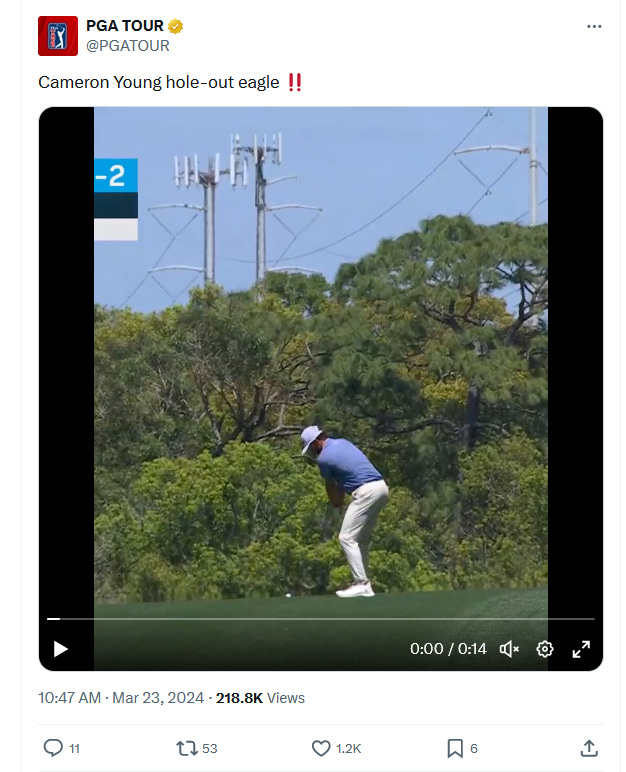View the 218.8K Views analytics
This screenshot has height=772, width=626.
pos(260,698)
